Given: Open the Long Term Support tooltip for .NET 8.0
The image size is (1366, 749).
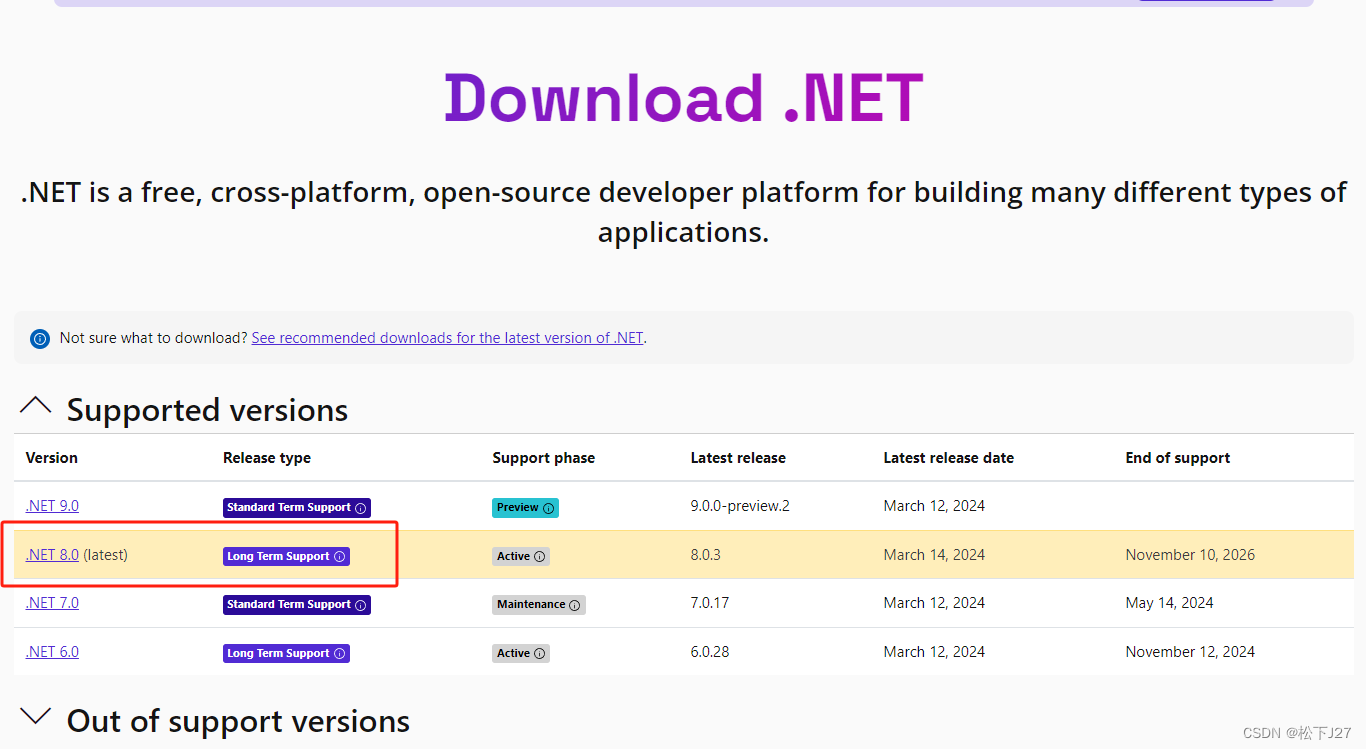Looking at the screenshot, I should pyautogui.click(x=342, y=556).
